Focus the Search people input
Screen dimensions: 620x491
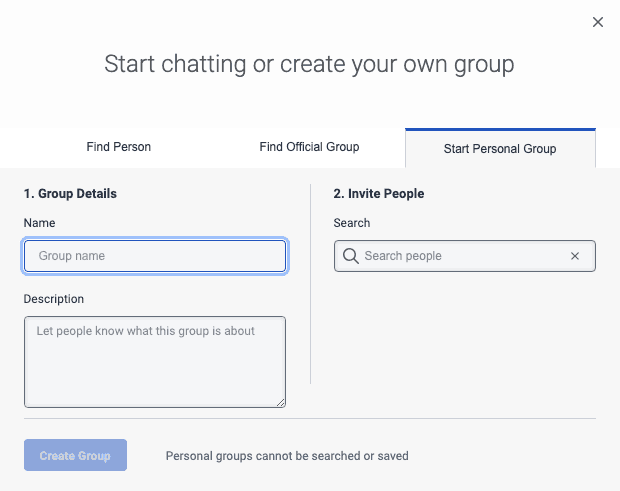460,256
